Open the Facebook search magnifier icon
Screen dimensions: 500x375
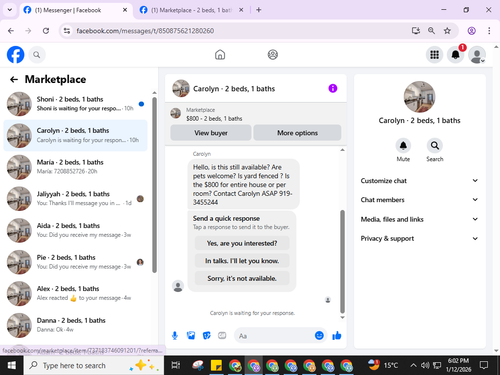(x=37, y=55)
